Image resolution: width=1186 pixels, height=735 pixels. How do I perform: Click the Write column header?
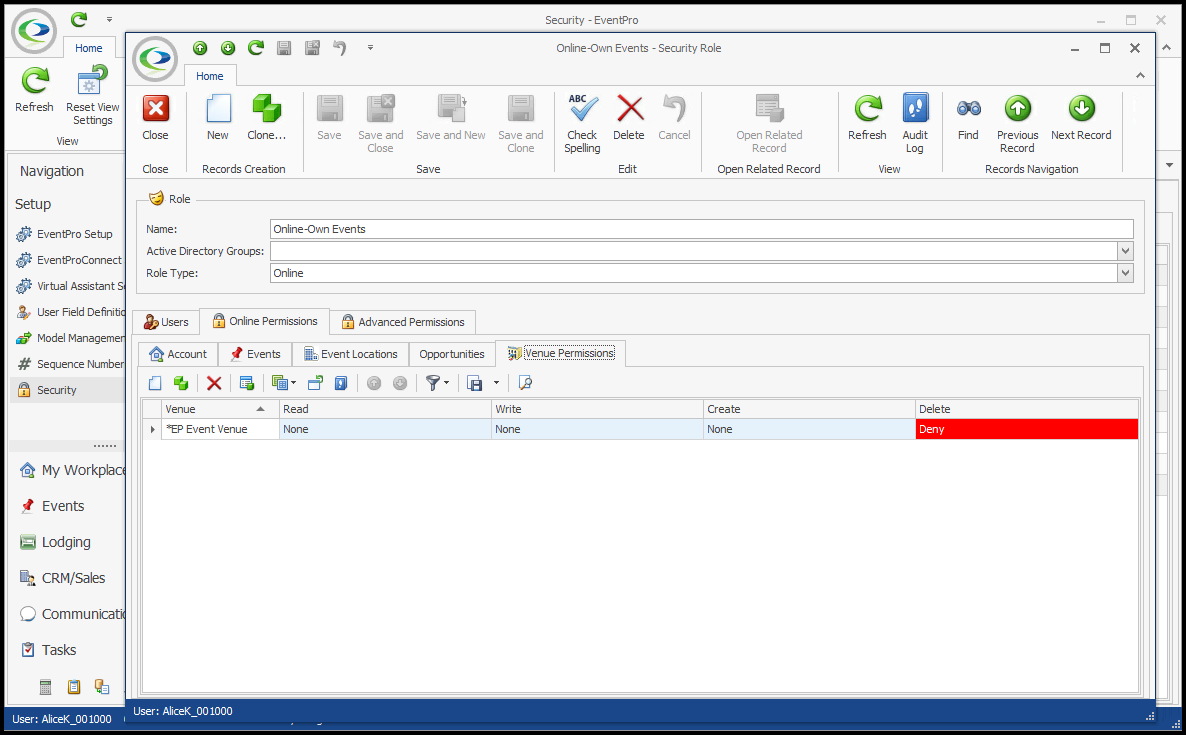pos(597,409)
